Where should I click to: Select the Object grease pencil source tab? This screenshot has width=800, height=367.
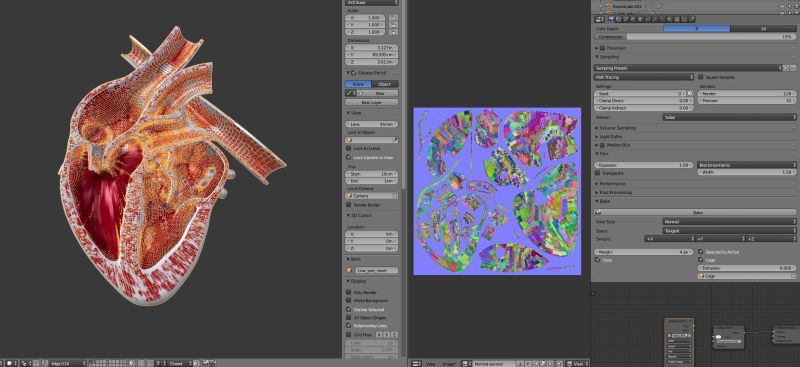[x=385, y=84]
